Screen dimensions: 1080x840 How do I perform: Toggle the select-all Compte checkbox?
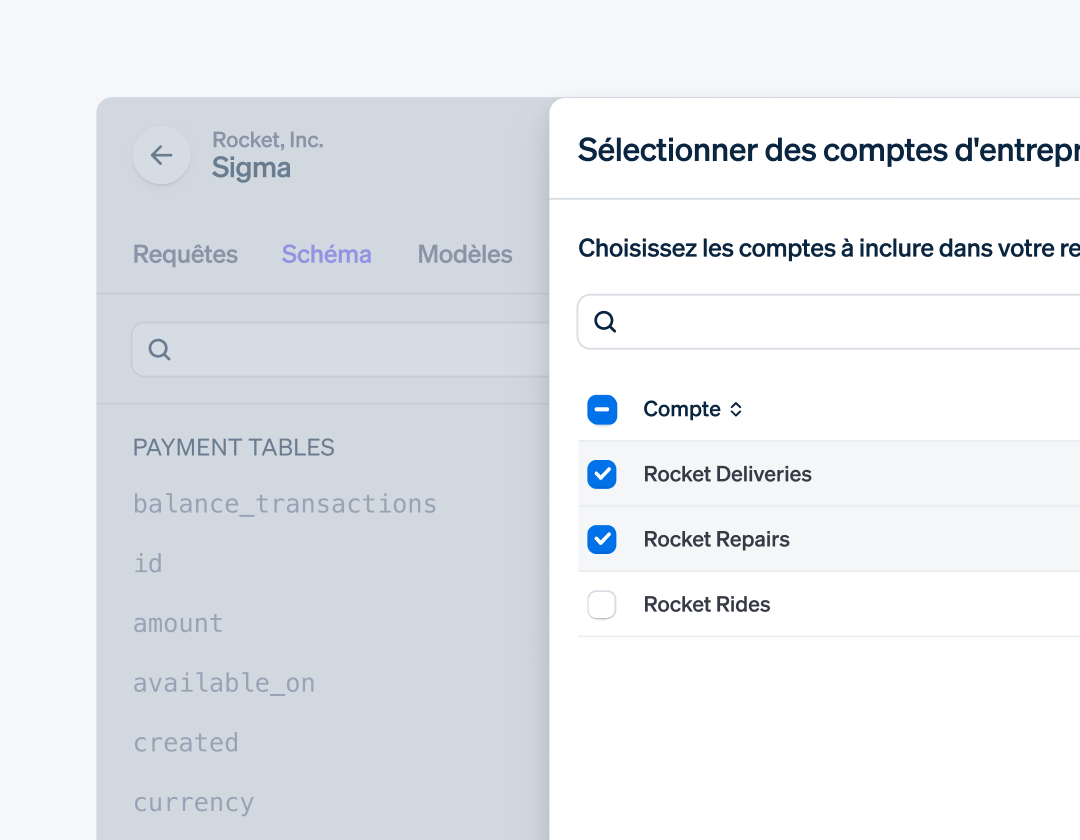pyautogui.click(x=602, y=410)
